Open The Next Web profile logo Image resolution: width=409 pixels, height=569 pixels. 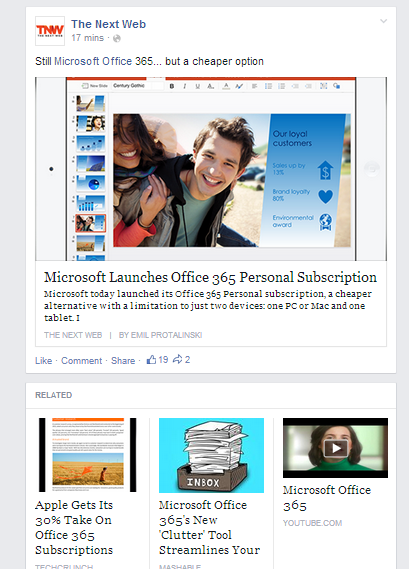(x=50, y=31)
